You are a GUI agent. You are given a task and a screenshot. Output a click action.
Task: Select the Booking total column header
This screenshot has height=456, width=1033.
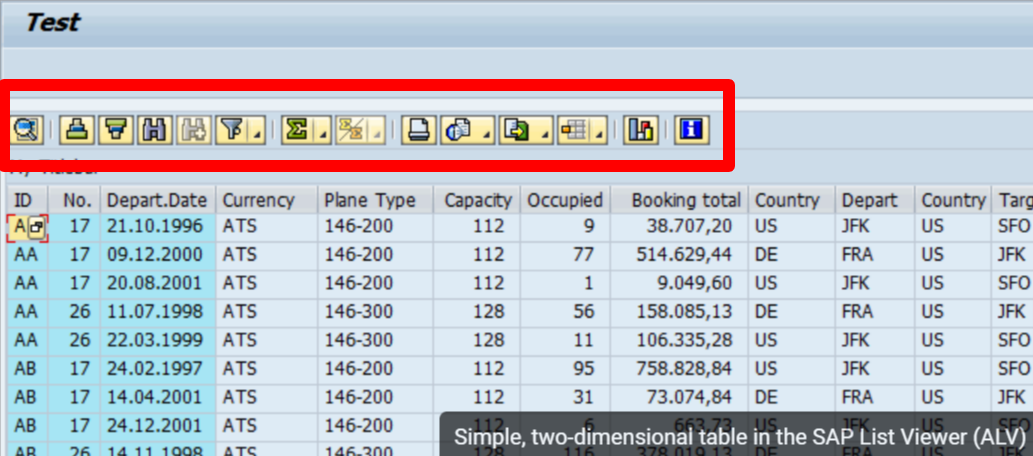pos(685,200)
